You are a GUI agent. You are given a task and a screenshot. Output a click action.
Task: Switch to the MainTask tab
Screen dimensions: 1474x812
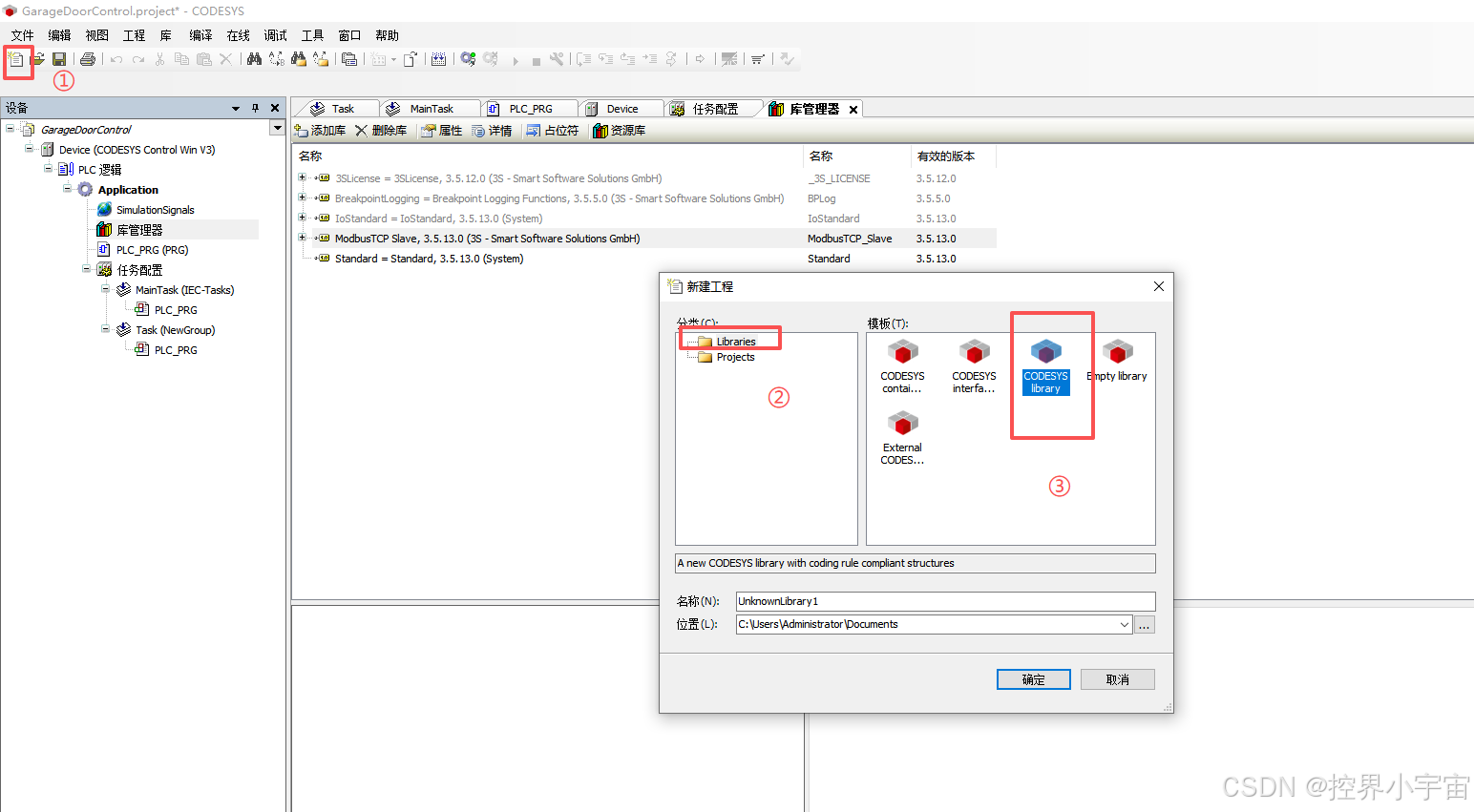(430, 109)
